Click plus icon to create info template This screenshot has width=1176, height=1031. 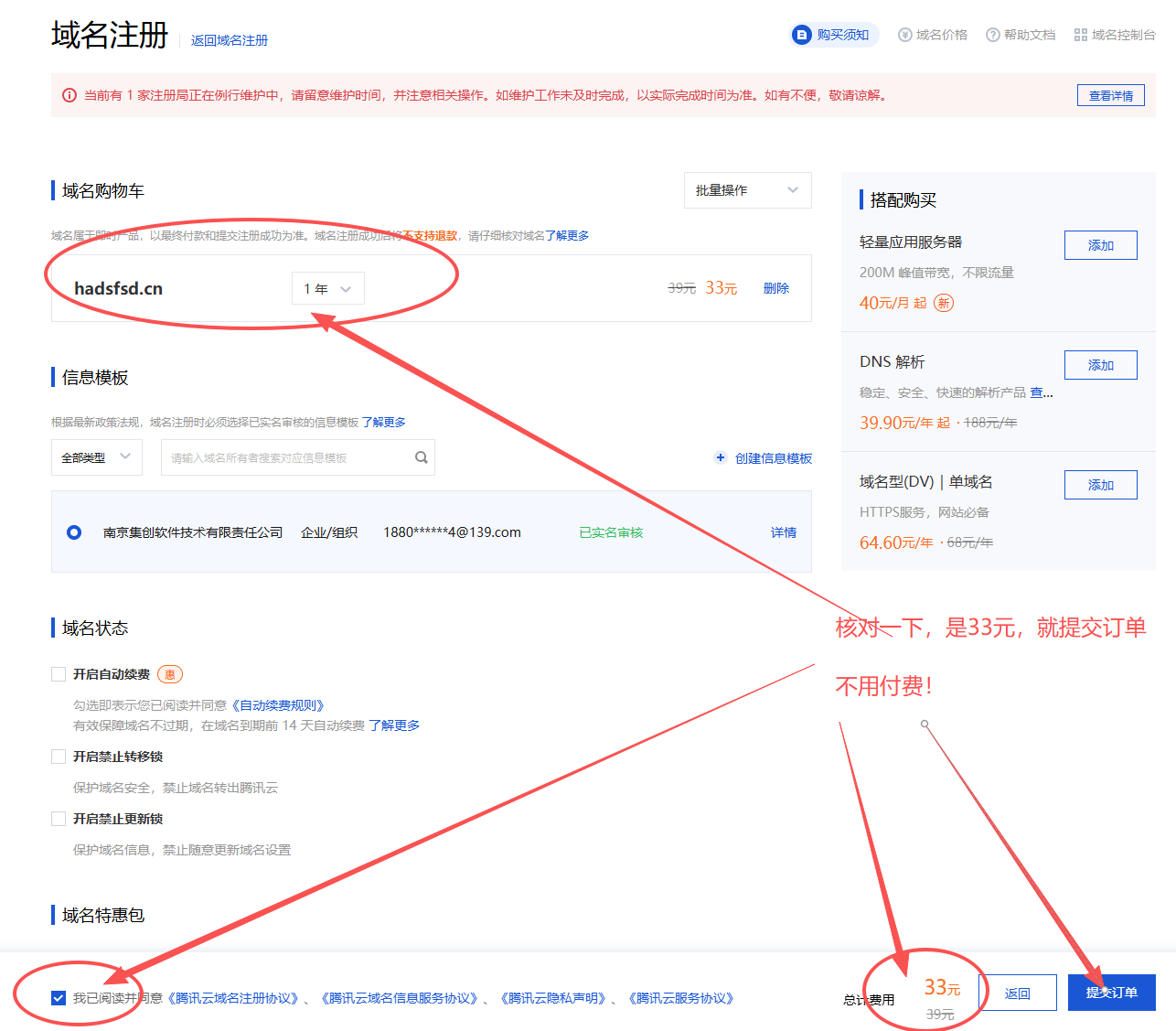[721, 457]
